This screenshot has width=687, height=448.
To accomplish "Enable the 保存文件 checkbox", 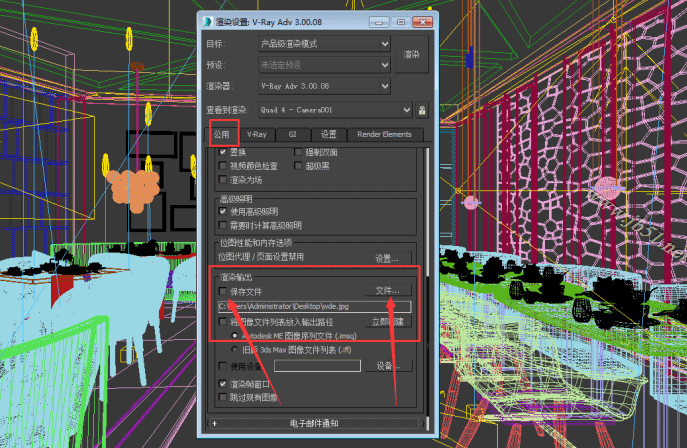I will pos(223,291).
